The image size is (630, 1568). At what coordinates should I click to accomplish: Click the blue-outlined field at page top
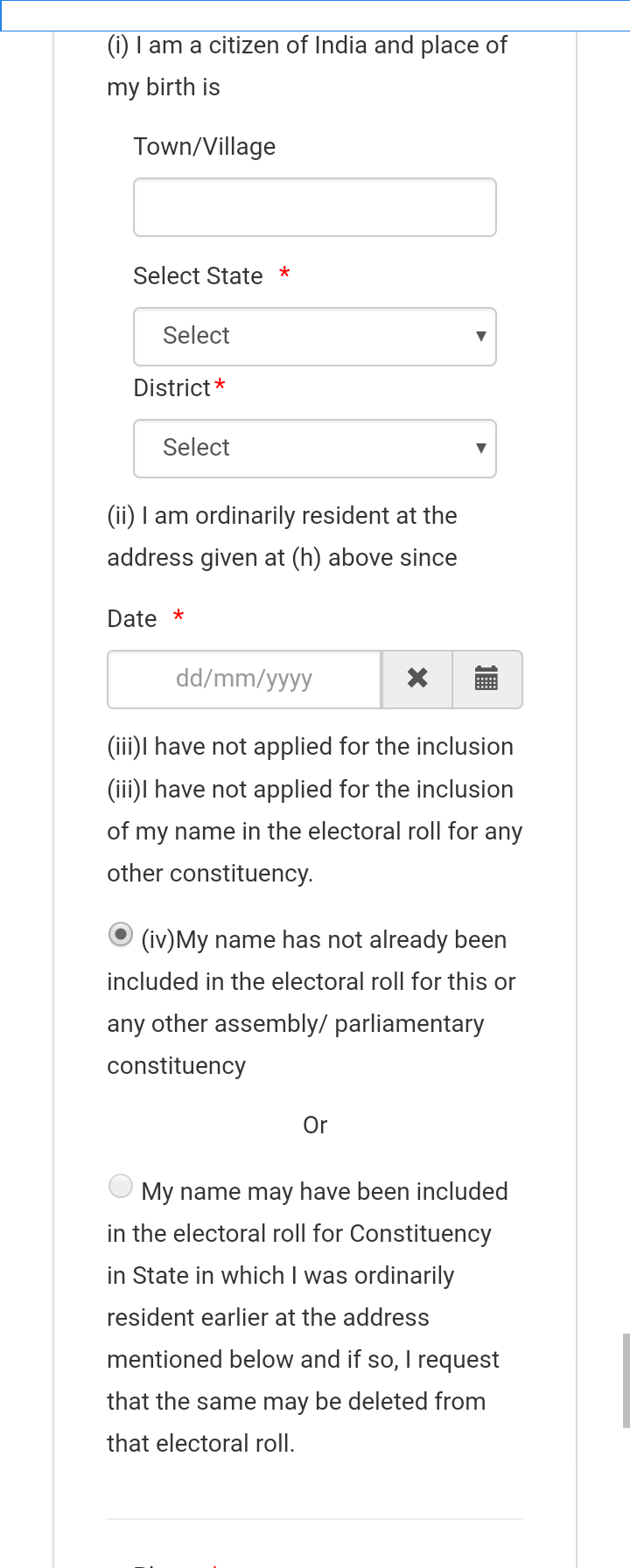click(315, 16)
